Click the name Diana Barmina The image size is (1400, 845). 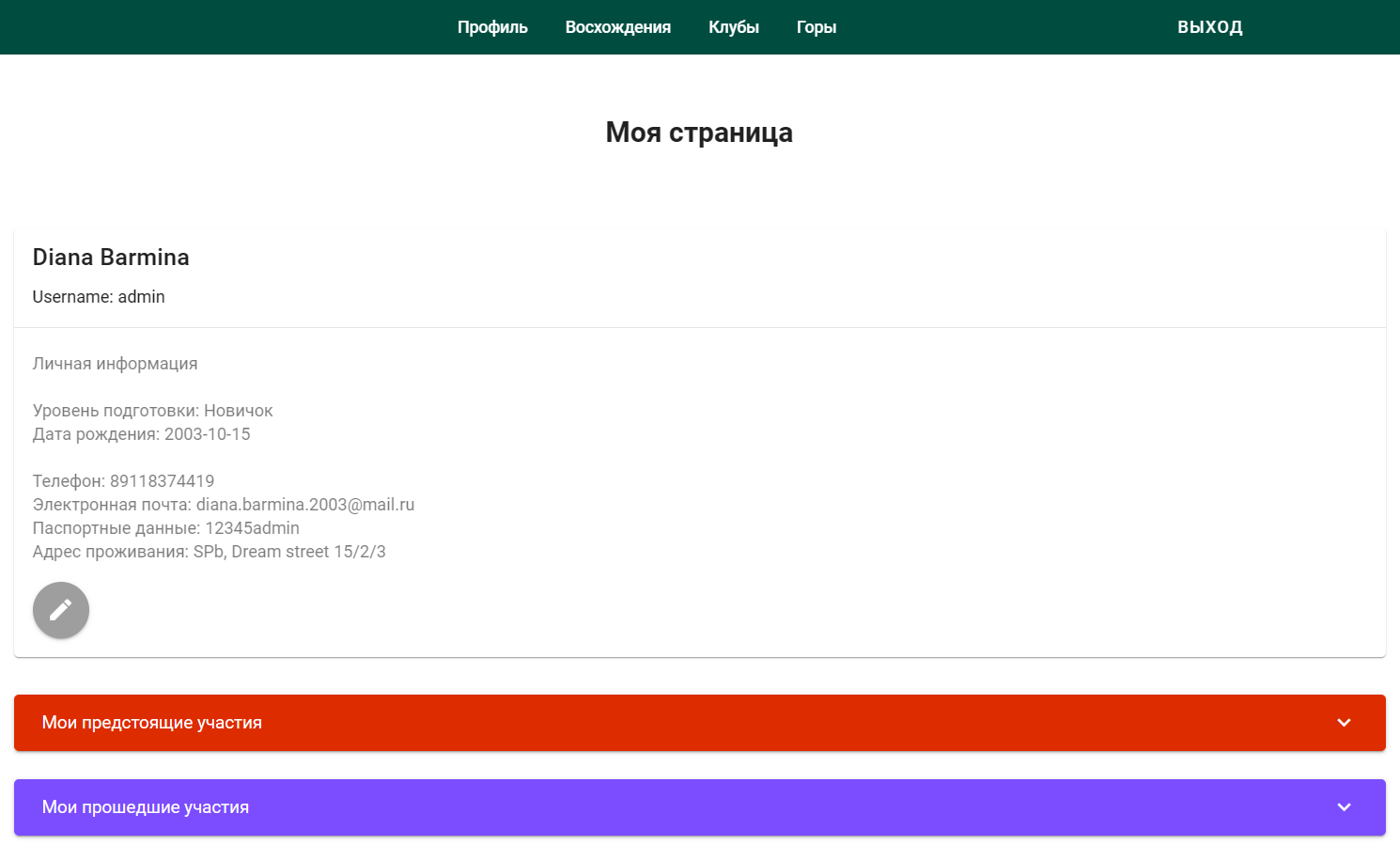(111, 257)
